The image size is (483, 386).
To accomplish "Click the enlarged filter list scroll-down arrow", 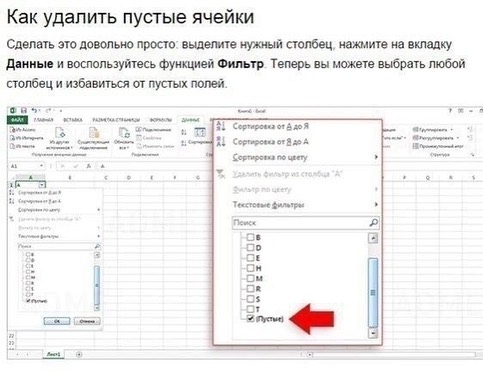I will tap(373, 333).
